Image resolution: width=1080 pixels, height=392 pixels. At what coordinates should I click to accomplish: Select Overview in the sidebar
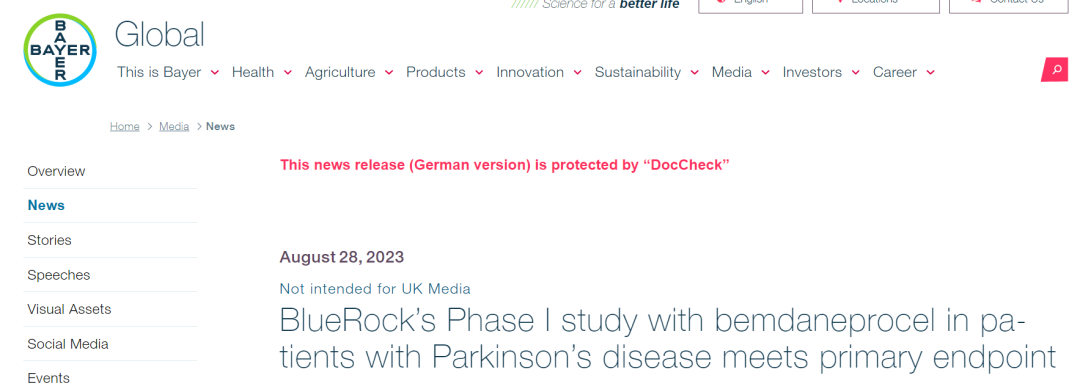coord(56,171)
